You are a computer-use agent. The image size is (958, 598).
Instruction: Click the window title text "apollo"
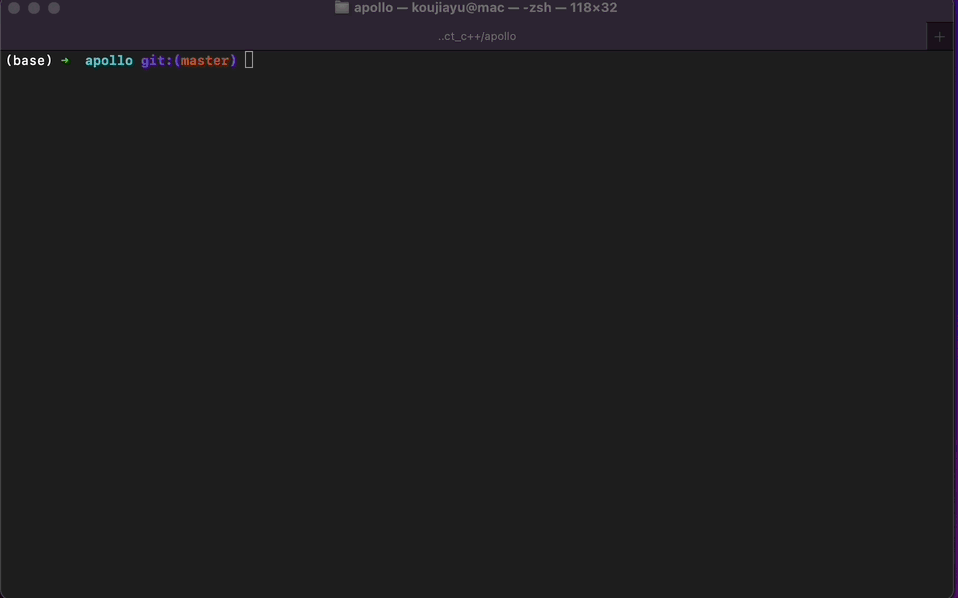[373, 8]
